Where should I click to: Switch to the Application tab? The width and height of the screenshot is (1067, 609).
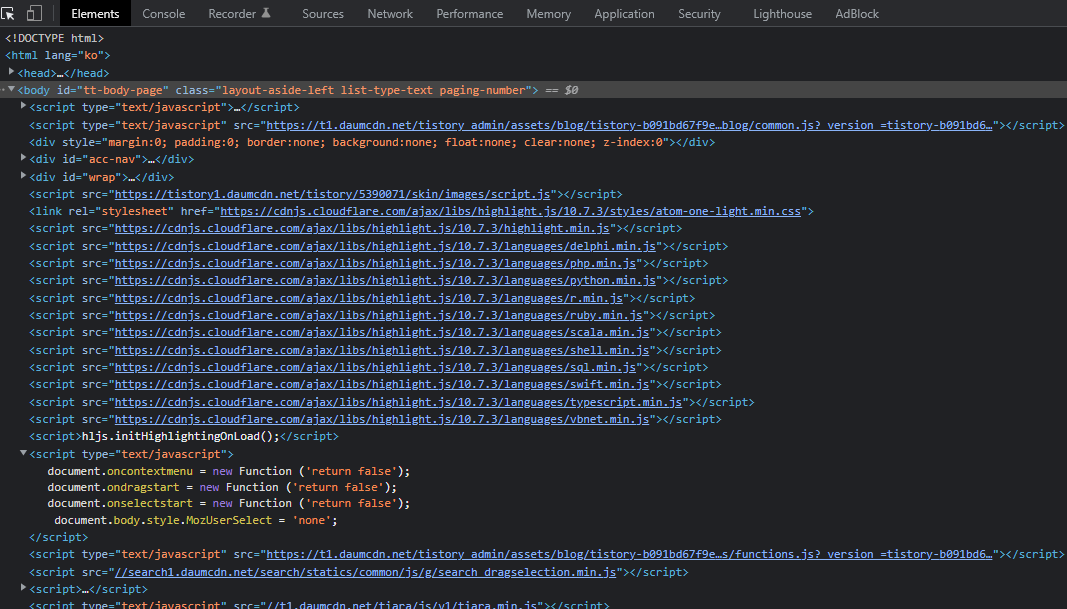click(624, 14)
